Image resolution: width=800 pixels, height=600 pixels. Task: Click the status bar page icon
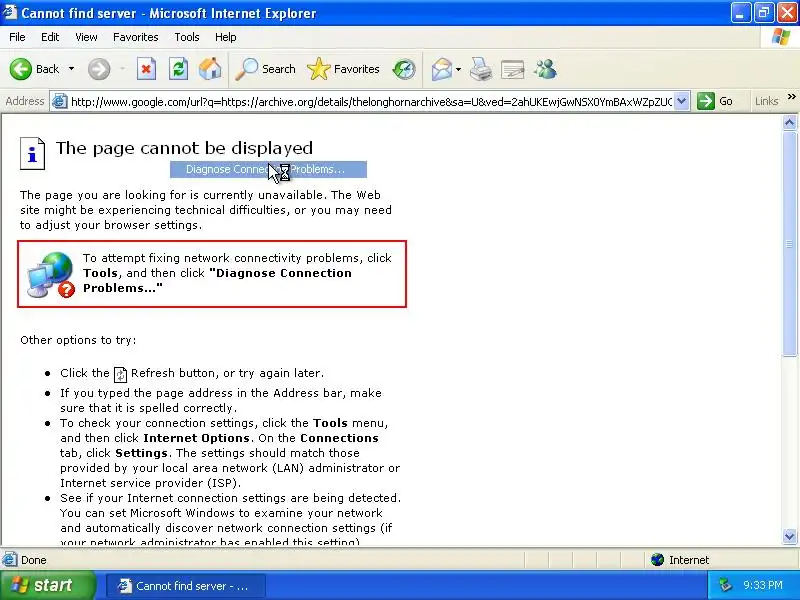point(10,560)
